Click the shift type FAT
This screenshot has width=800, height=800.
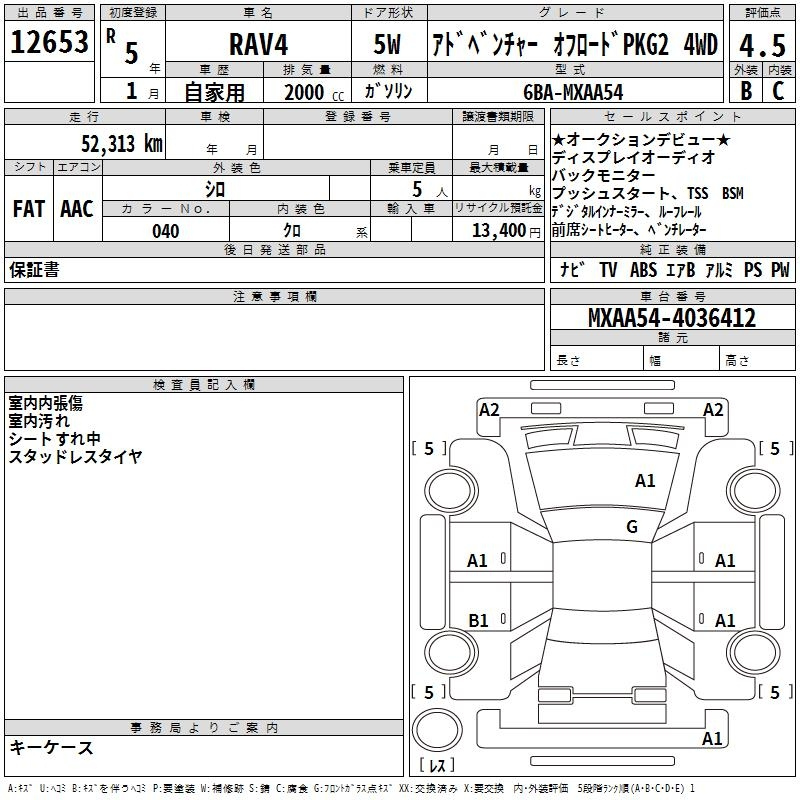pos(29,209)
